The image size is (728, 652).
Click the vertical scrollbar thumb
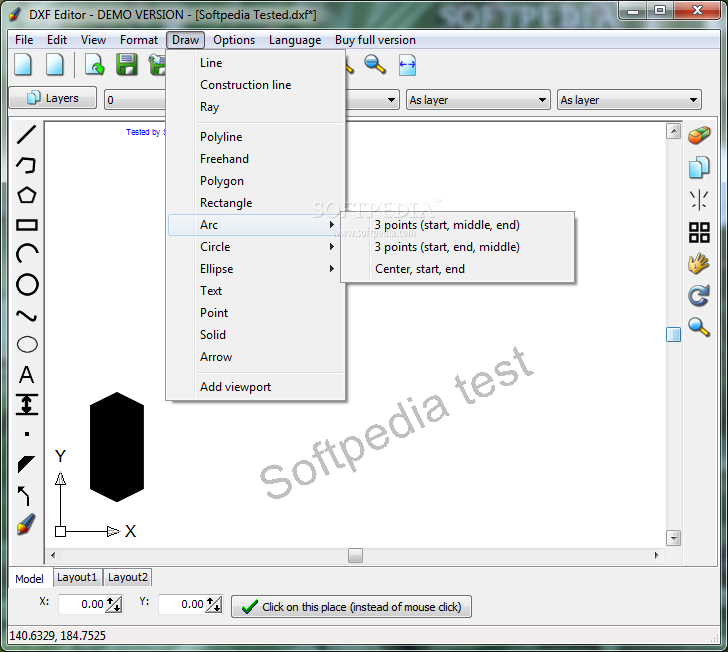[x=673, y=334]
